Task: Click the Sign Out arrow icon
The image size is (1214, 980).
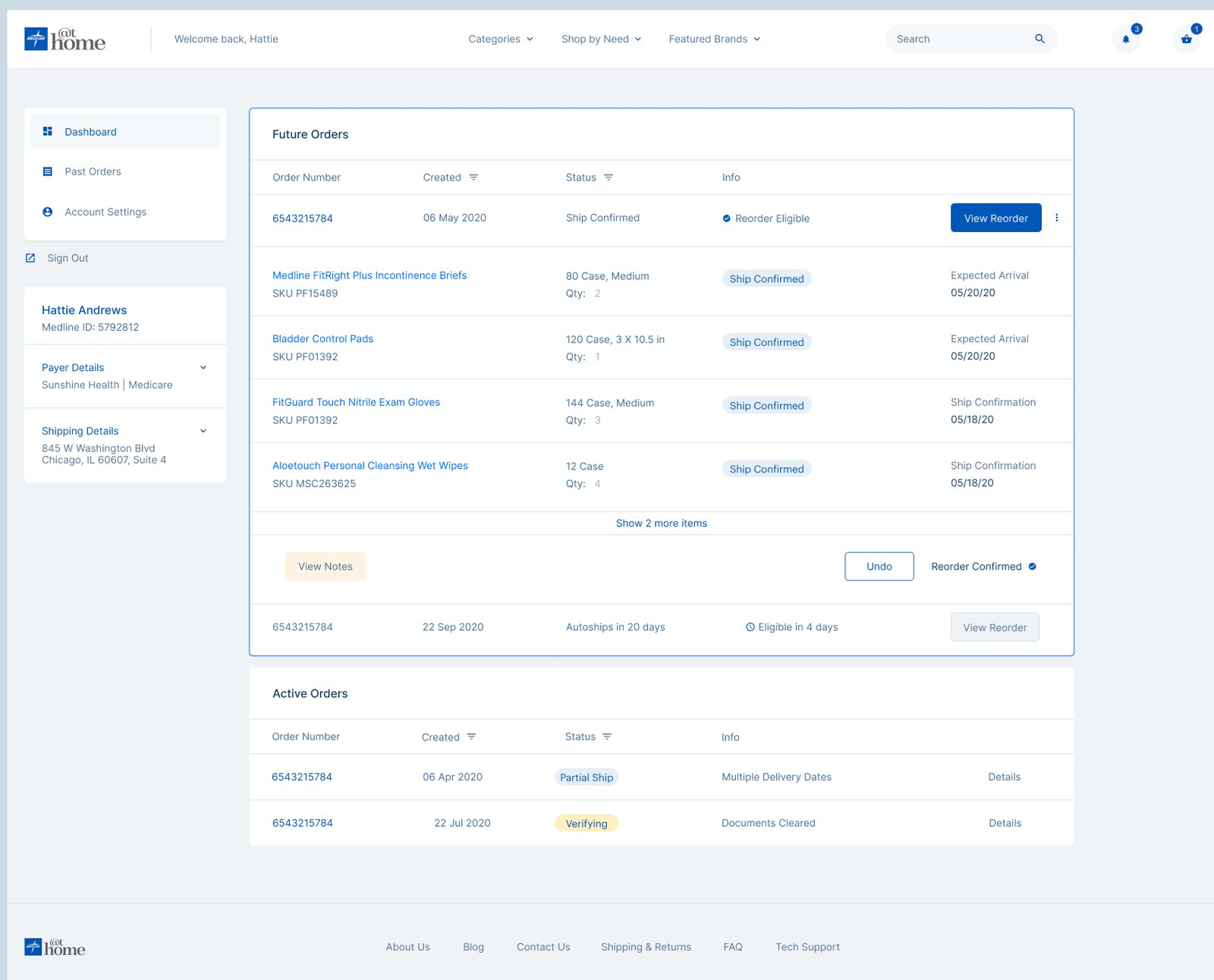Action: pyautogui.click(x=30, y=258)
